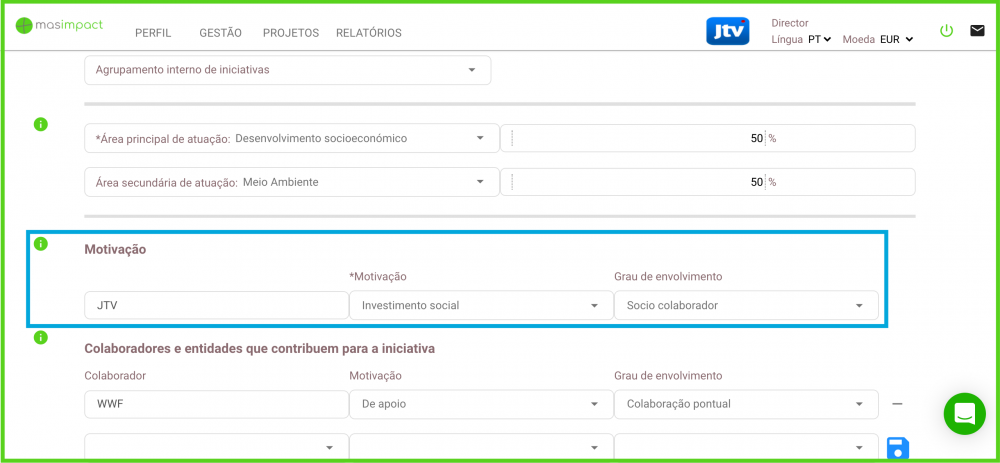This screenshot has height=463, width=1000.
Task: Open the green chat widget button
Action: pos(964,413)
